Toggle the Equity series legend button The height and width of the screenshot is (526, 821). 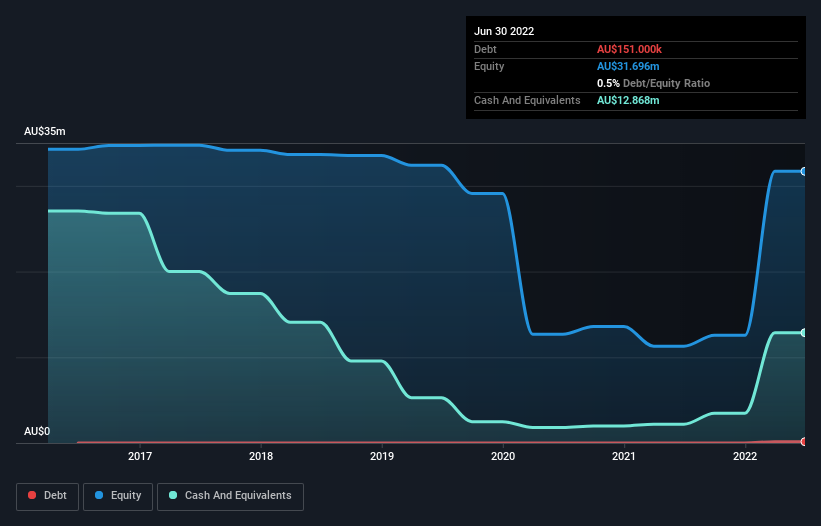tap(118, 496)
